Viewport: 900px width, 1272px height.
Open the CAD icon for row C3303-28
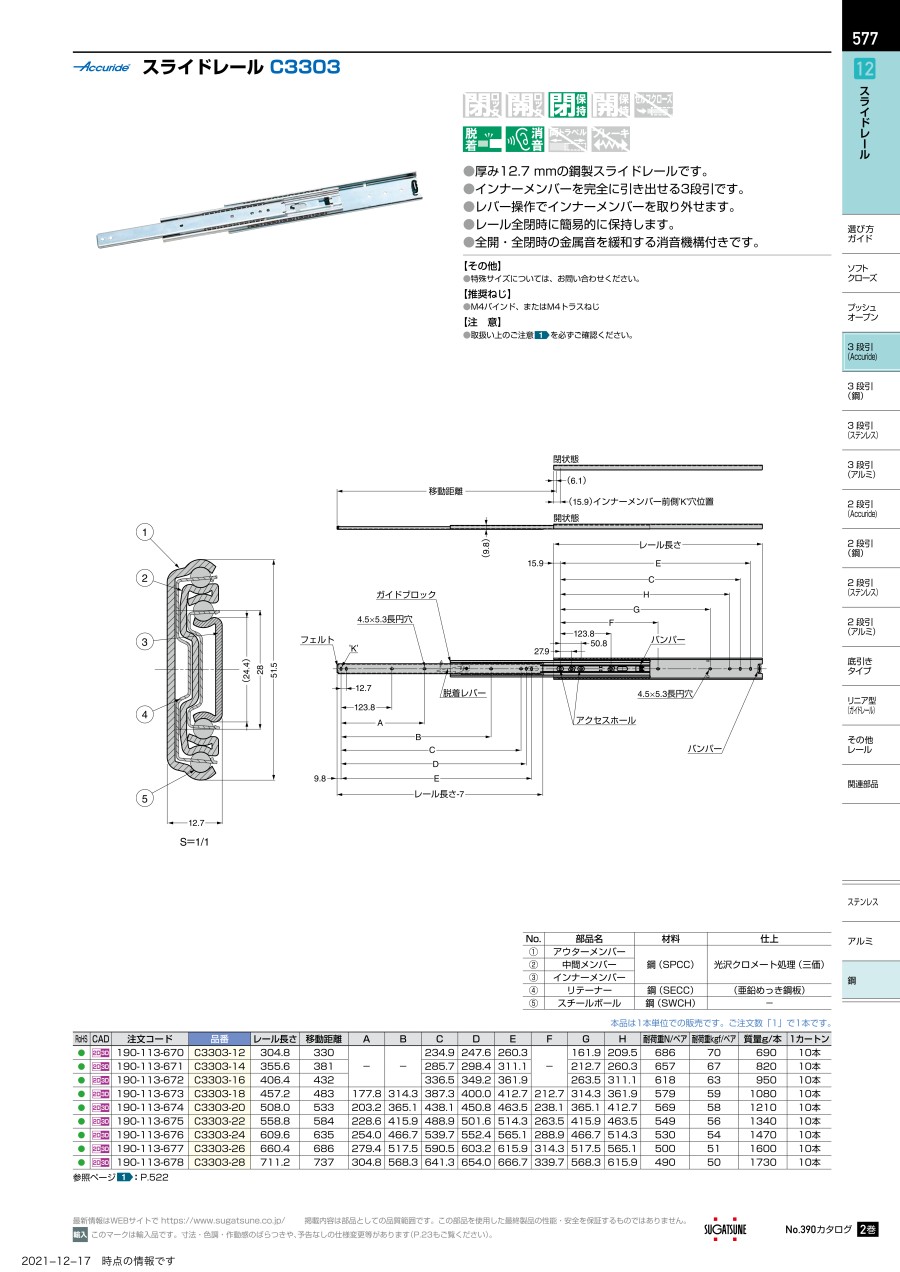pyautogui.click(x=100, y=1163)
